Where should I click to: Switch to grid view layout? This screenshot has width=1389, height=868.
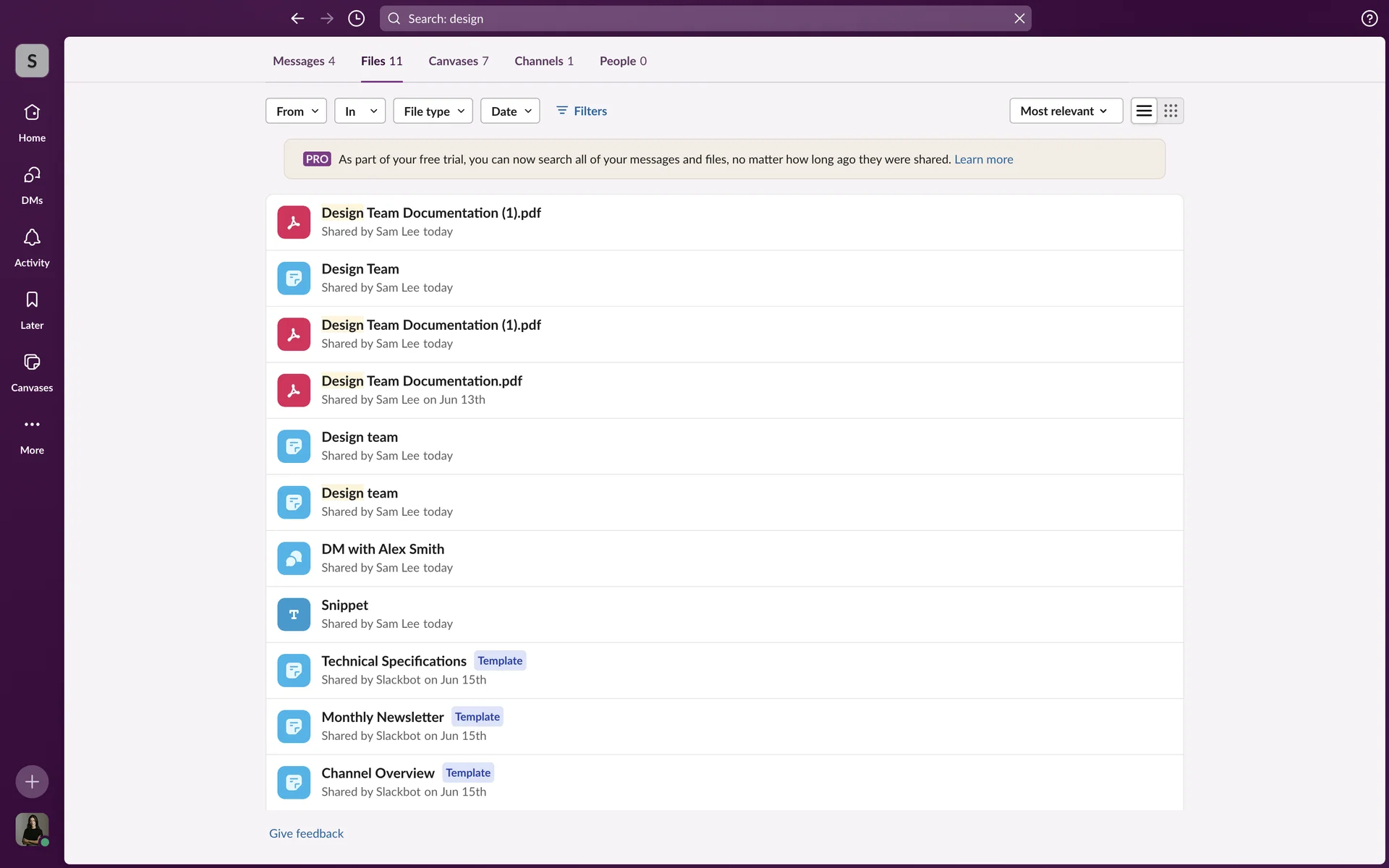point(1171,111)
